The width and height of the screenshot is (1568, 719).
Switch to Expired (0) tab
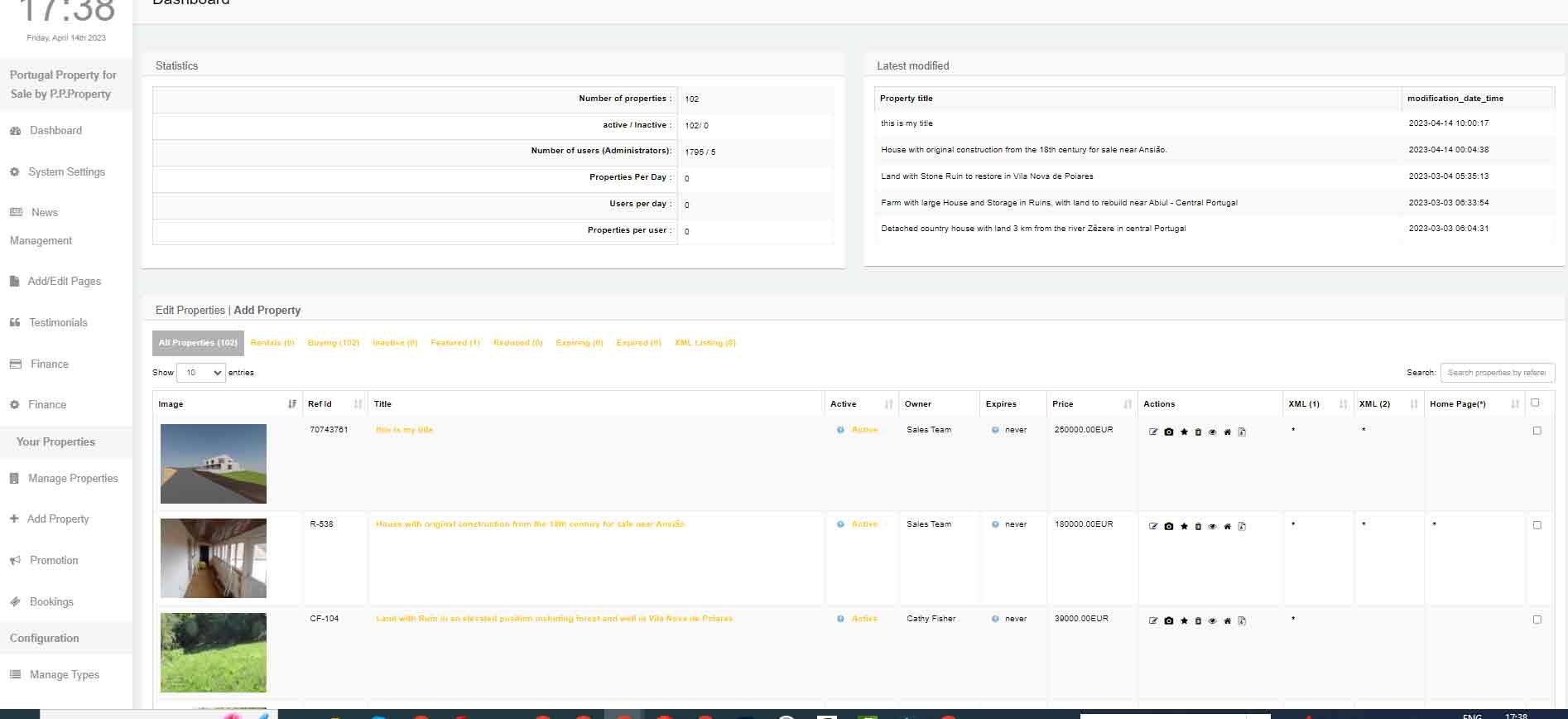(638, 343)
